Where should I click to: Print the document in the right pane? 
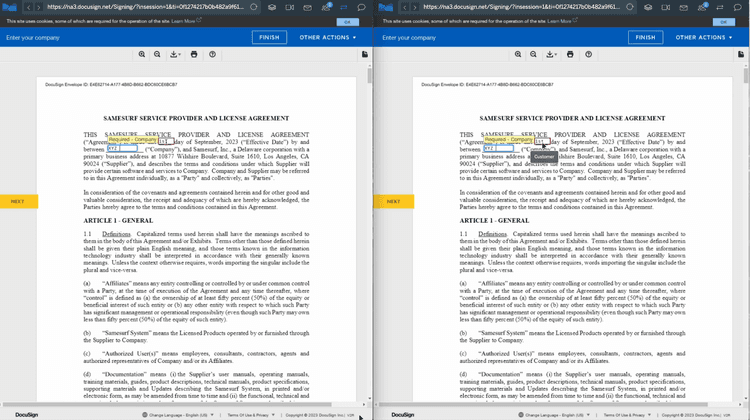[570, 55]
